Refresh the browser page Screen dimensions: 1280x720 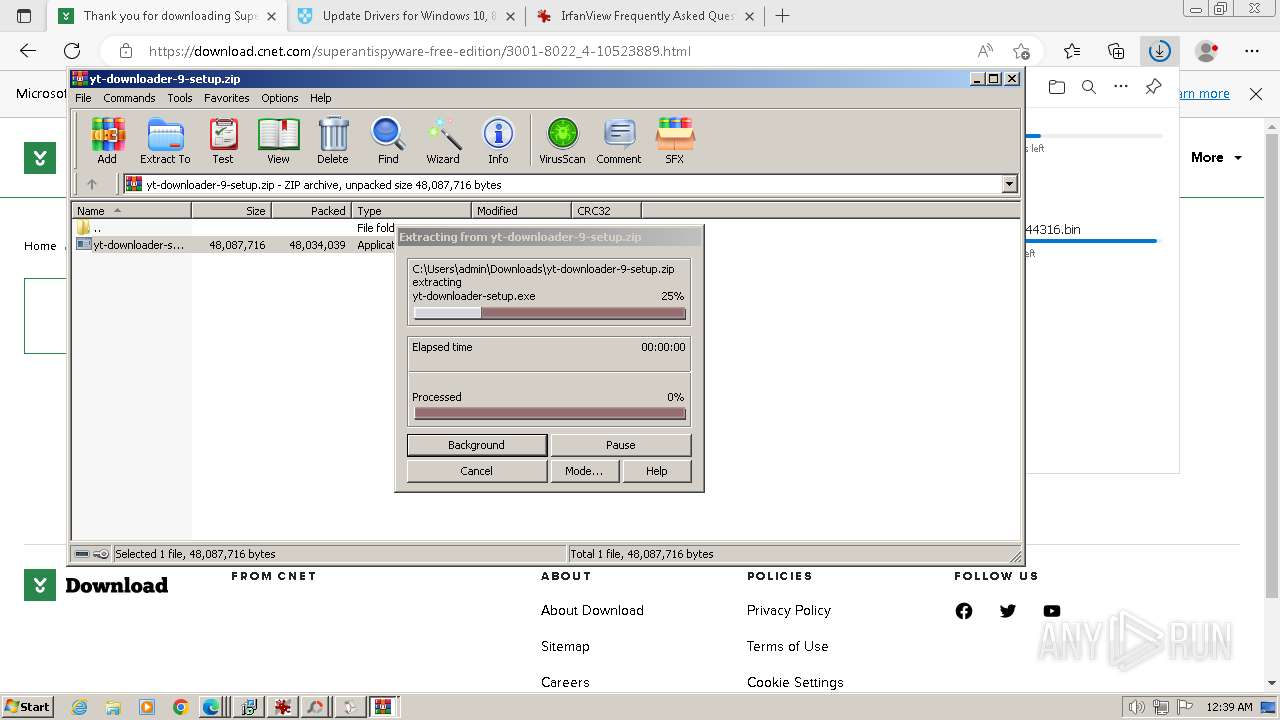pyautogui.click(x=72, y=51)
